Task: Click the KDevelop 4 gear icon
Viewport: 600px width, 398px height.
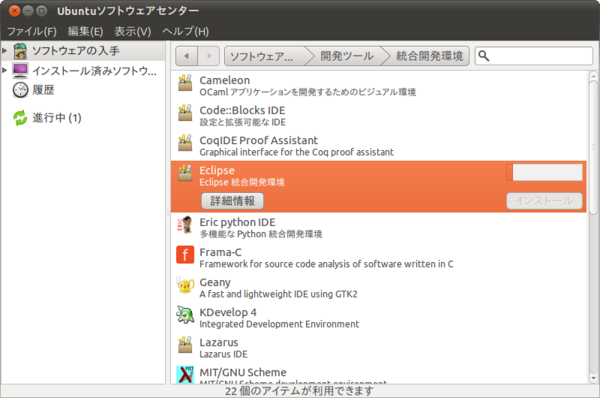Action: point(185,315)
